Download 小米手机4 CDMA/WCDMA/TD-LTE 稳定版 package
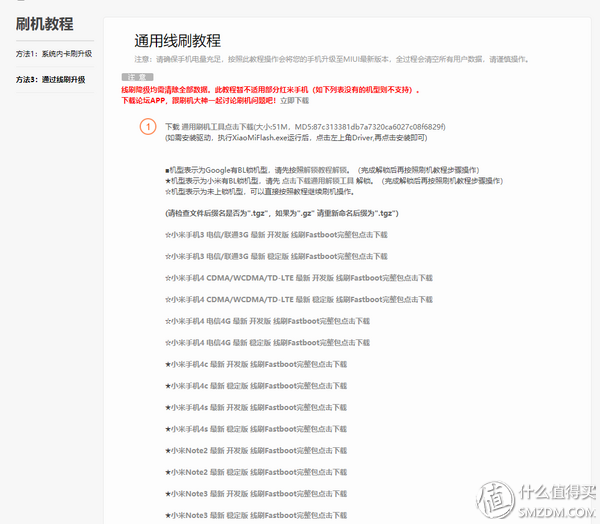The height and width of the screenshot is (524, 600). click(299, 299)
